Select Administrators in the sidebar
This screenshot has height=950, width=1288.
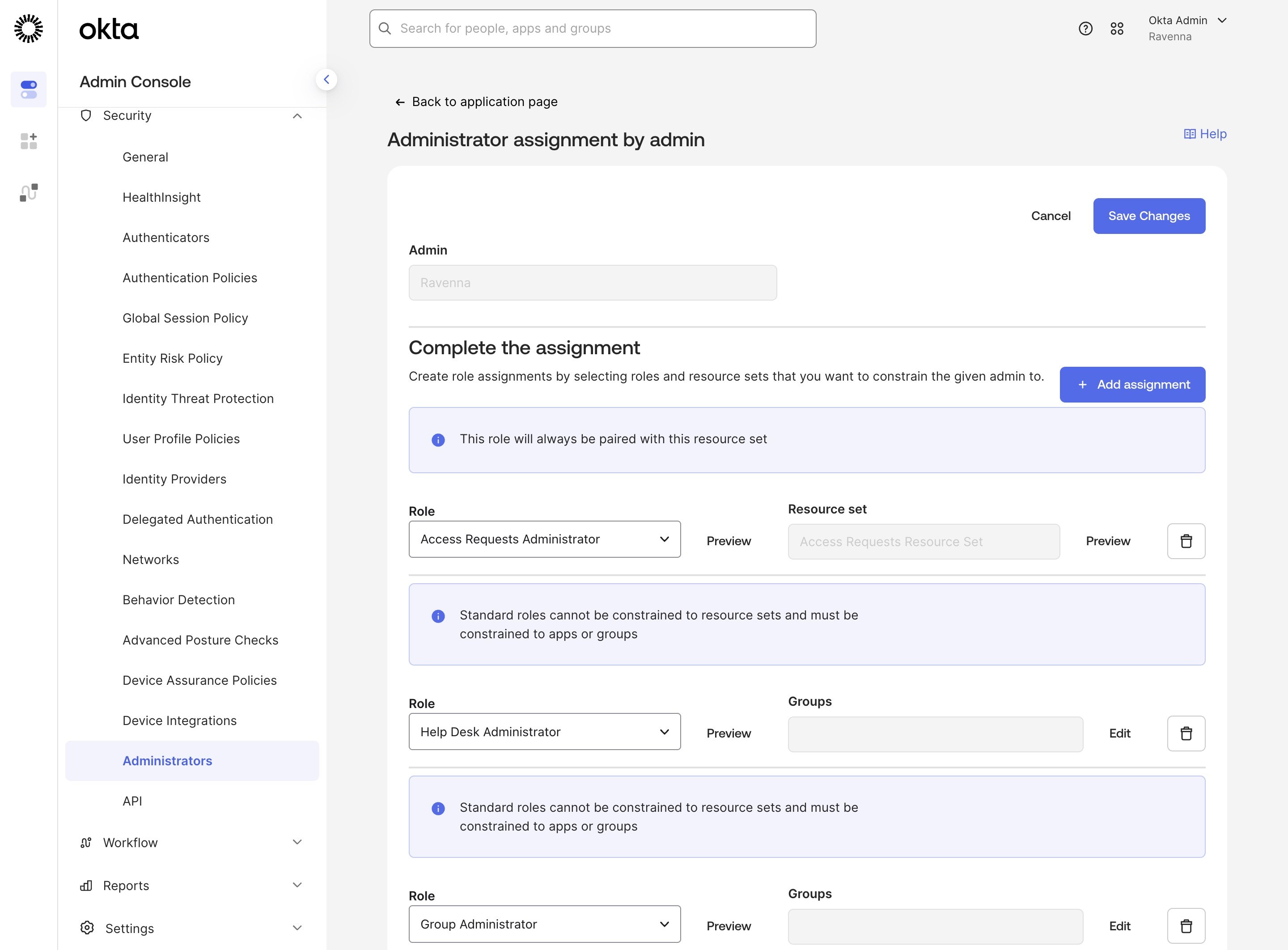point(192,761)
